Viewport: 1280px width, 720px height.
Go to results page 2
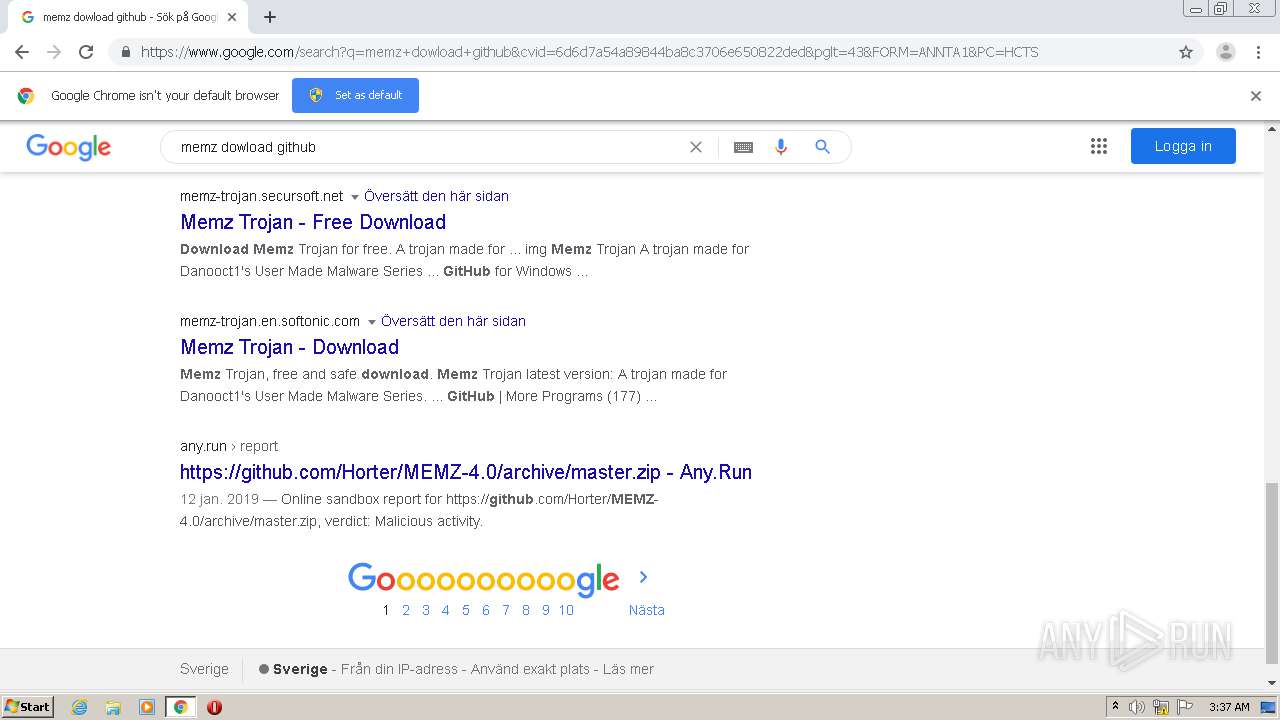(406, 610)
